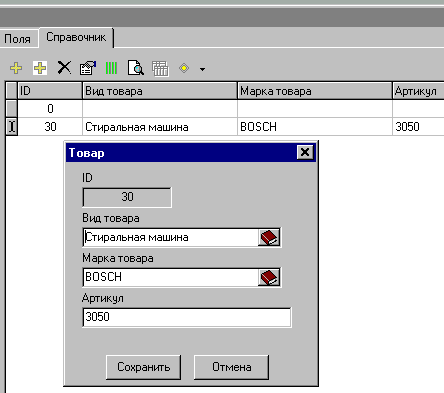Click the Стиральная машина cell in the grid
444x393 pixels.
(160, 127)
